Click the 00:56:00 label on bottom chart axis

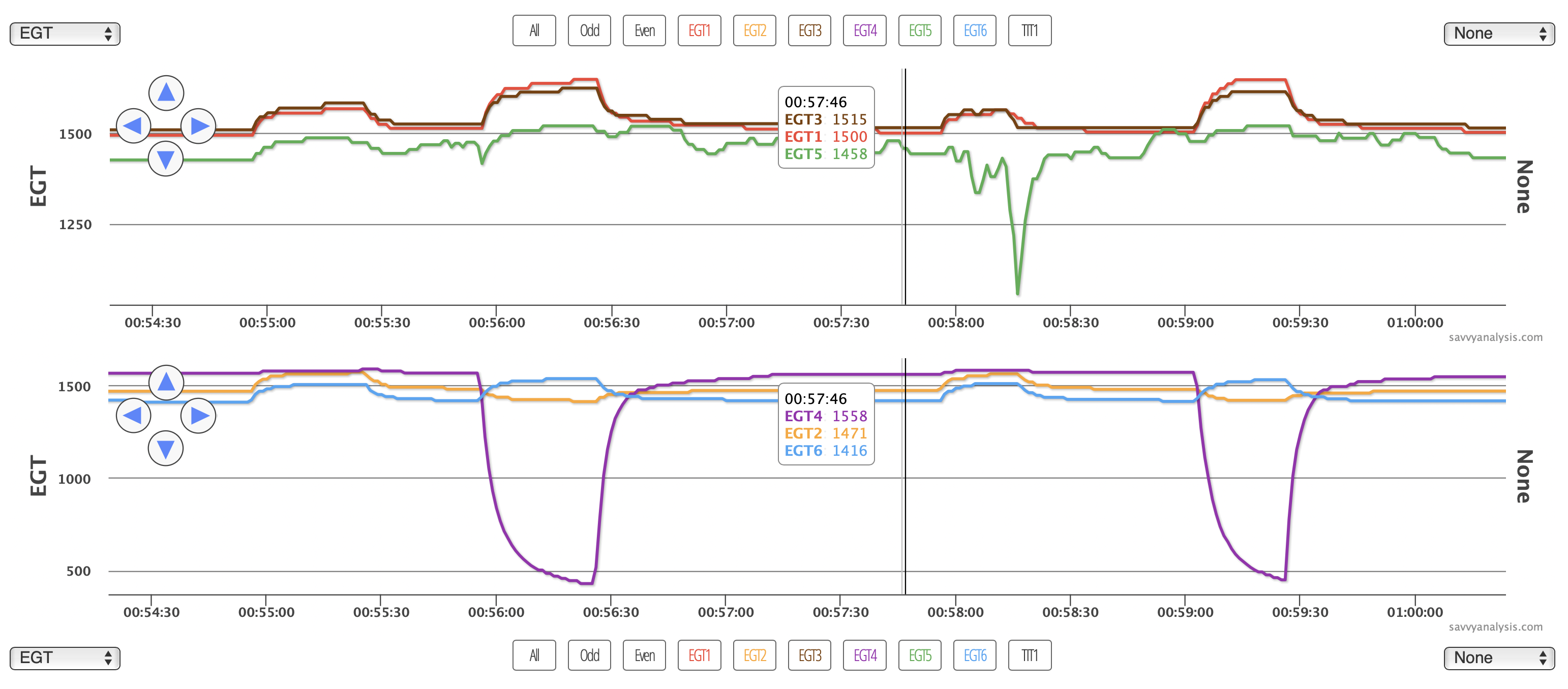pos(496,612)
